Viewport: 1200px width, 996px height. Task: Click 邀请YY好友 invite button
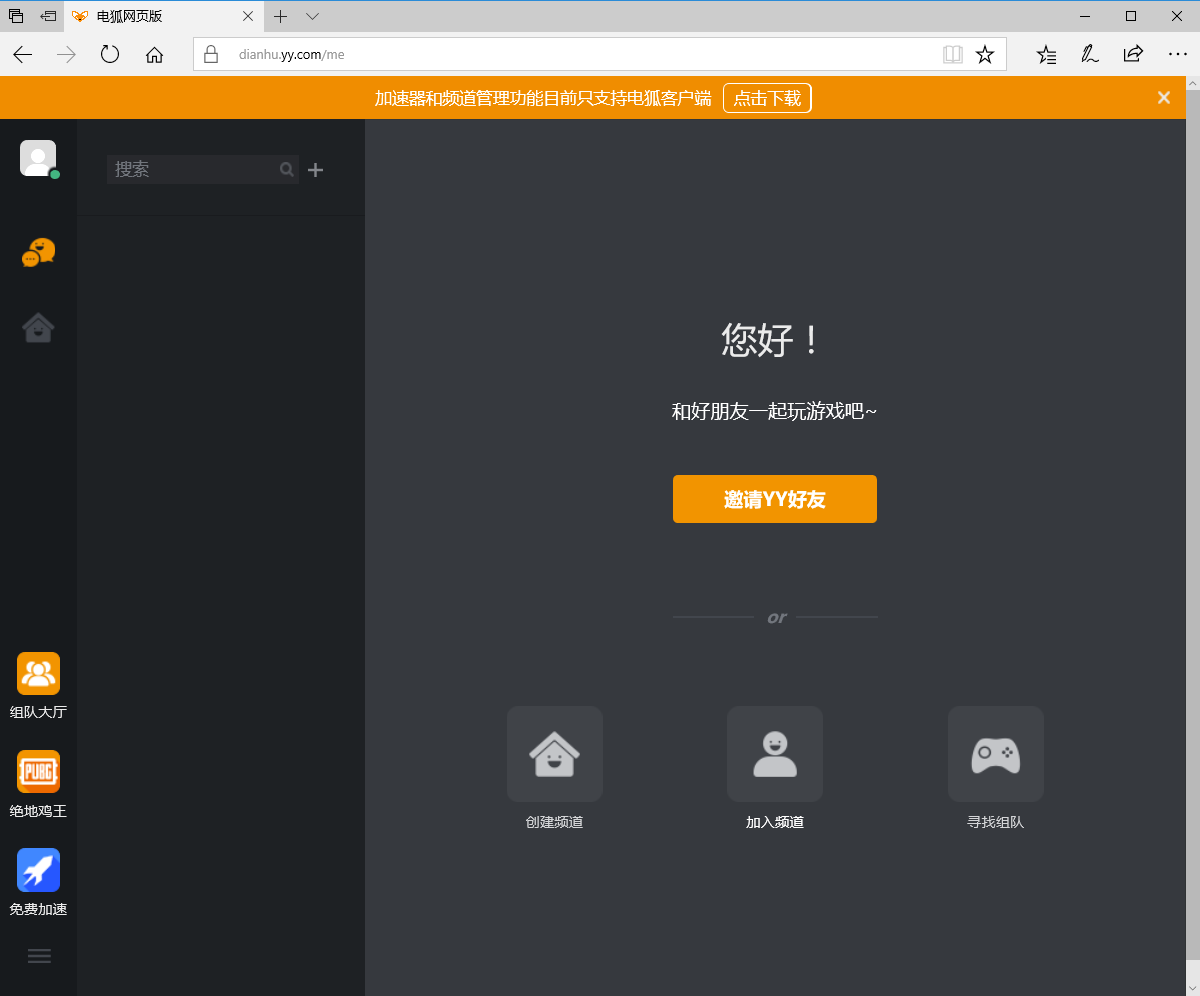pyautogui.click(x=775, y=499)
